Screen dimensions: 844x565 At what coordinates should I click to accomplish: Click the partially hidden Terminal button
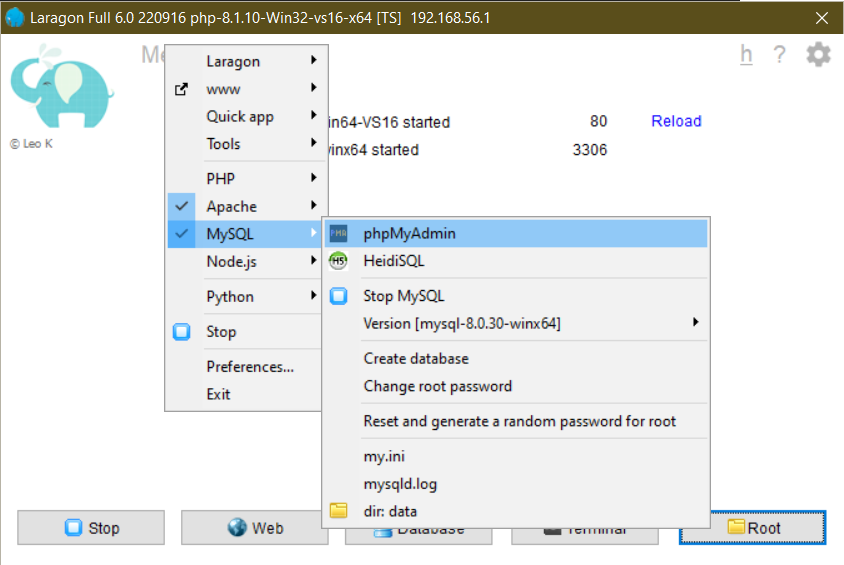tap(585, 536)
